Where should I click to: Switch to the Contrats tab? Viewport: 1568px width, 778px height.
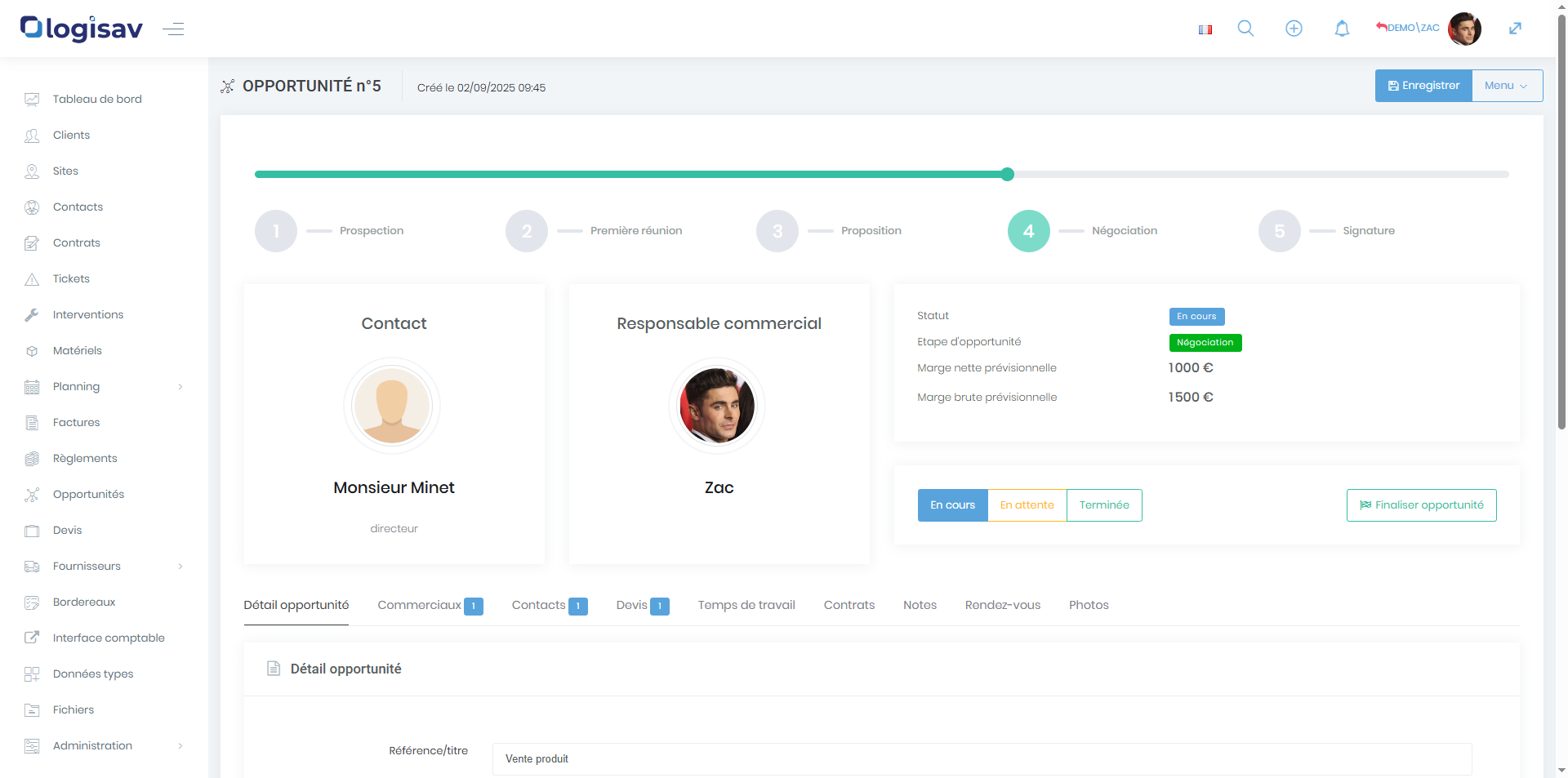[x=849, y=605]
